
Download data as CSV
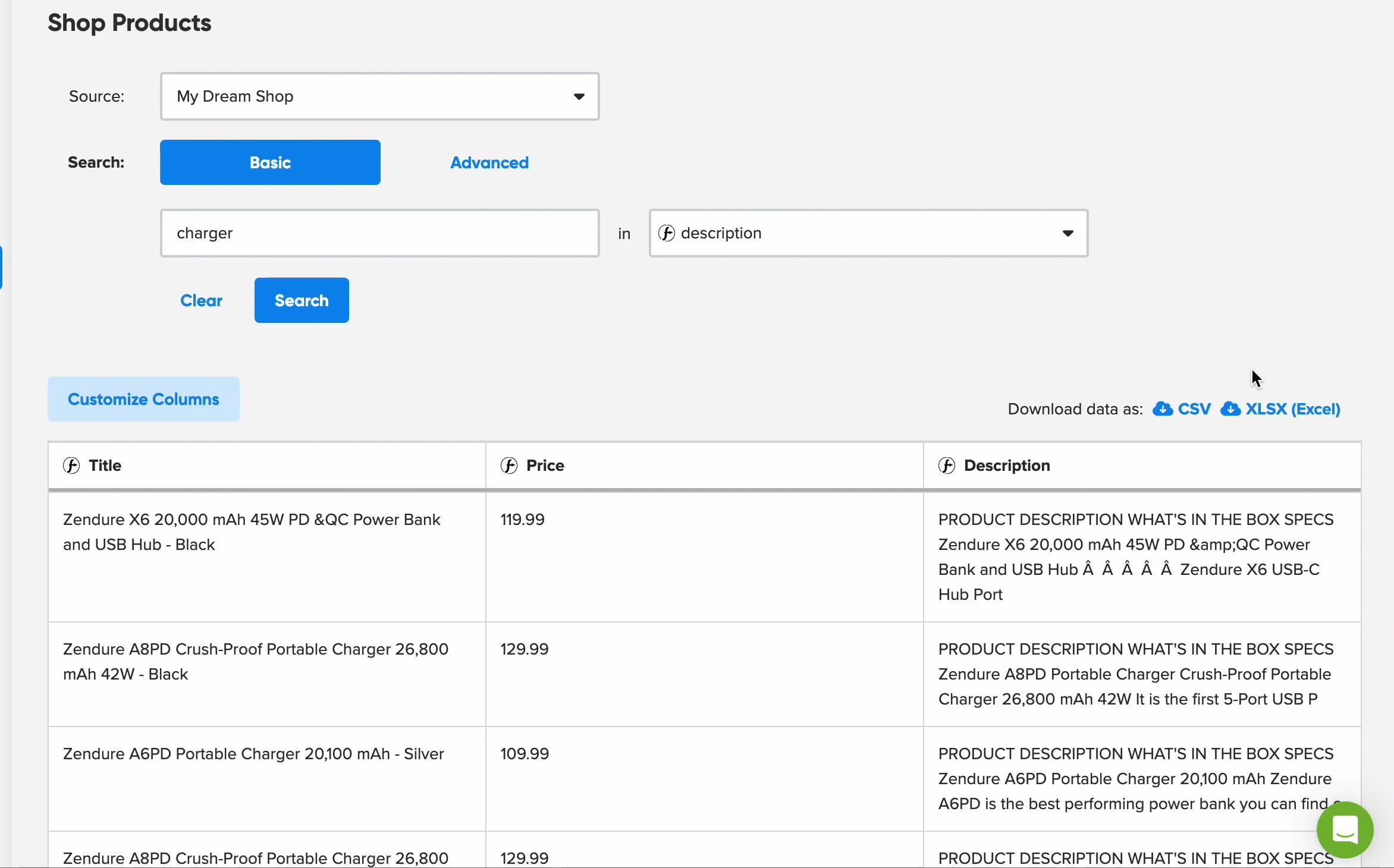[1182, 409]
